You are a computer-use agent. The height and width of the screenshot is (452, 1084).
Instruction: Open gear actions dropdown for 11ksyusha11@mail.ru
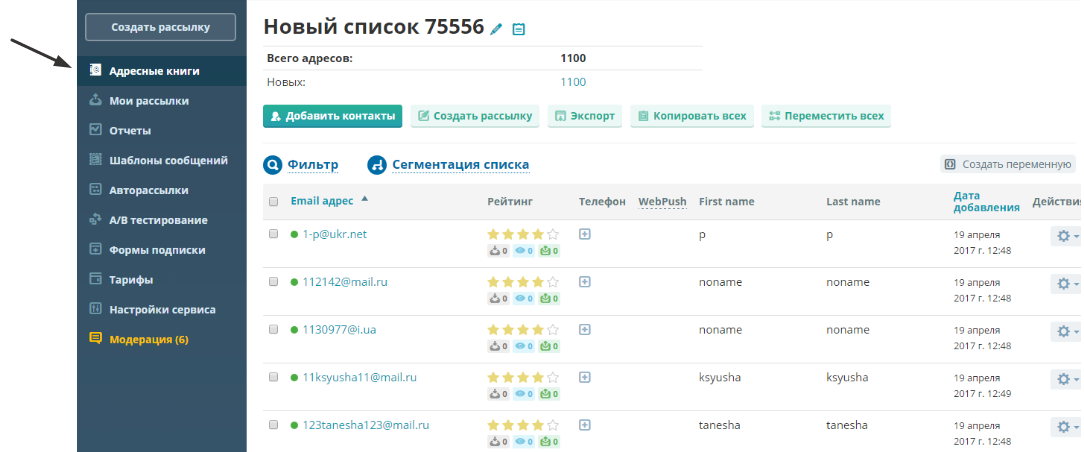[x=1067, y=379]
